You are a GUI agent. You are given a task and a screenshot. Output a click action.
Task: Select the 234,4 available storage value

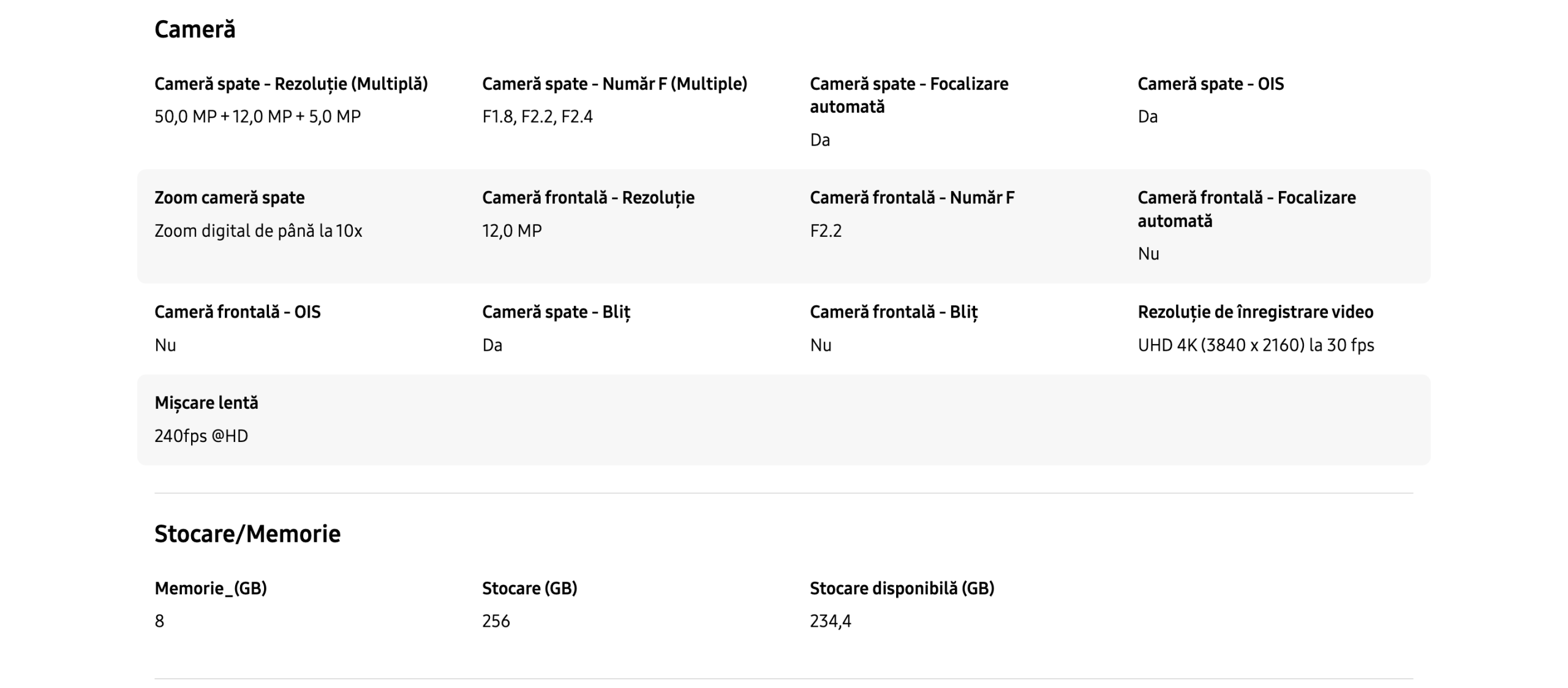click(830, 621)
